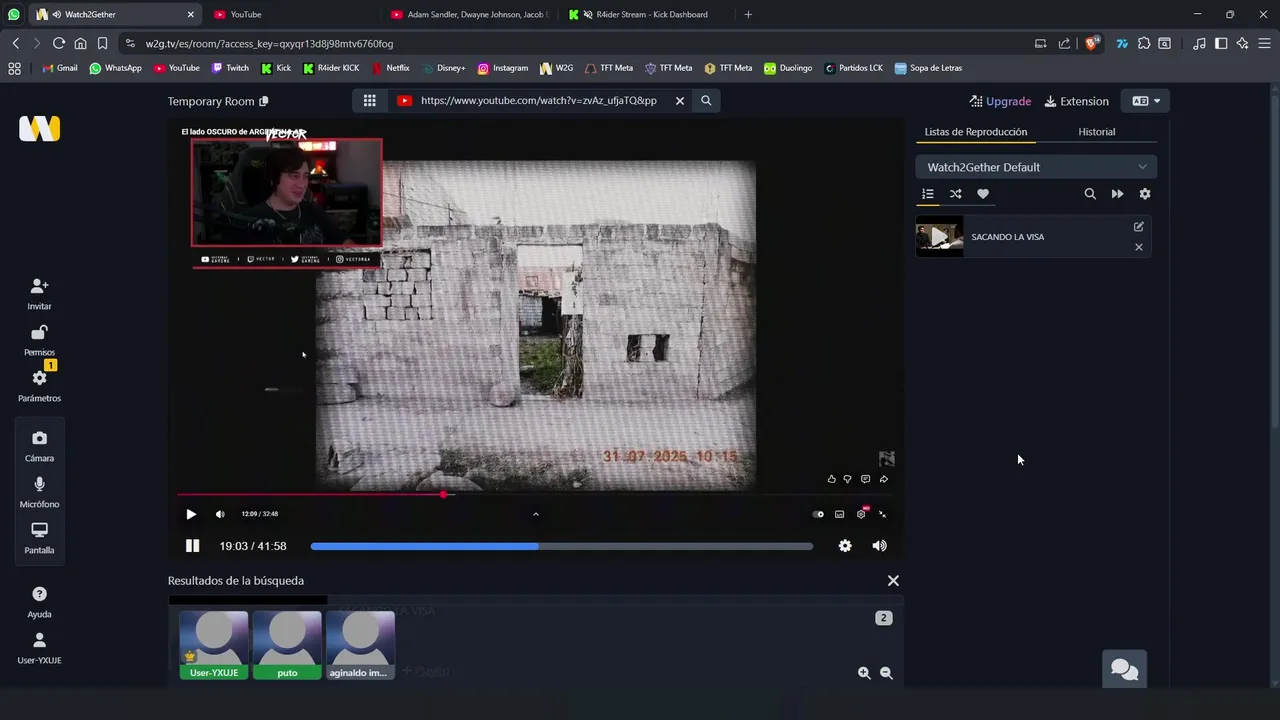The width and height of the screenshot is (1280, 720).
Task: Open the Invitar option in sidebar
Action: coord(39,294)
